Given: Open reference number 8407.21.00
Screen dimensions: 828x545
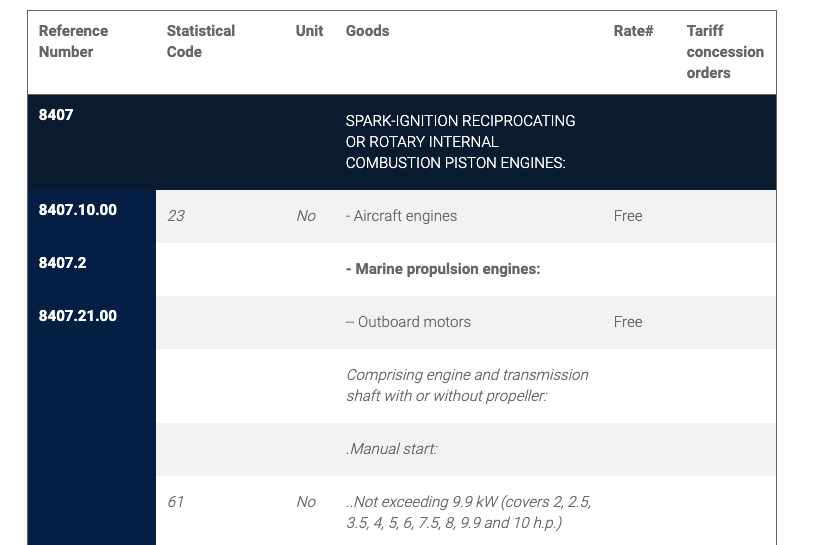Looking at the screenshot, I should click(78, 316).
